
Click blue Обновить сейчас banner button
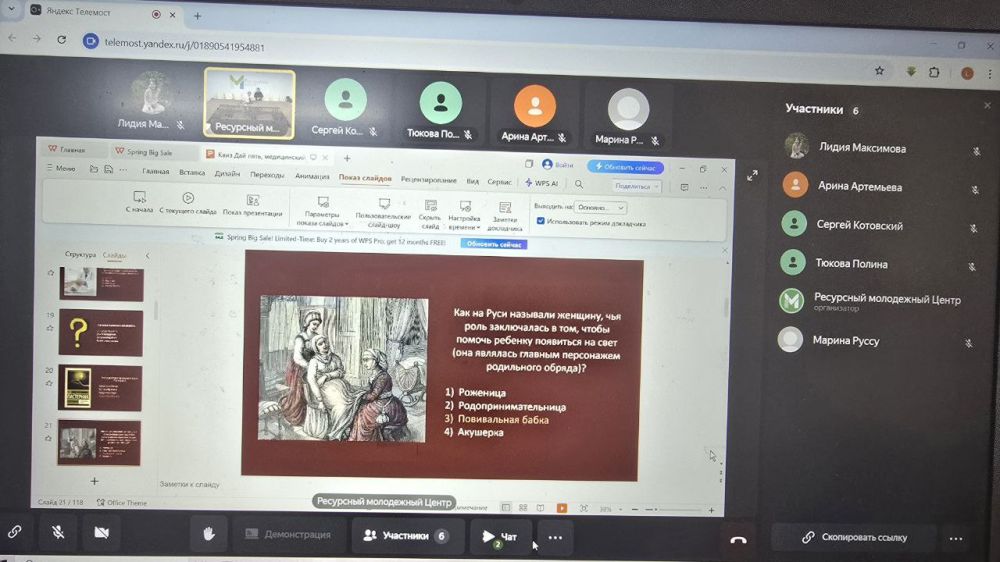(x=494, y=244)
